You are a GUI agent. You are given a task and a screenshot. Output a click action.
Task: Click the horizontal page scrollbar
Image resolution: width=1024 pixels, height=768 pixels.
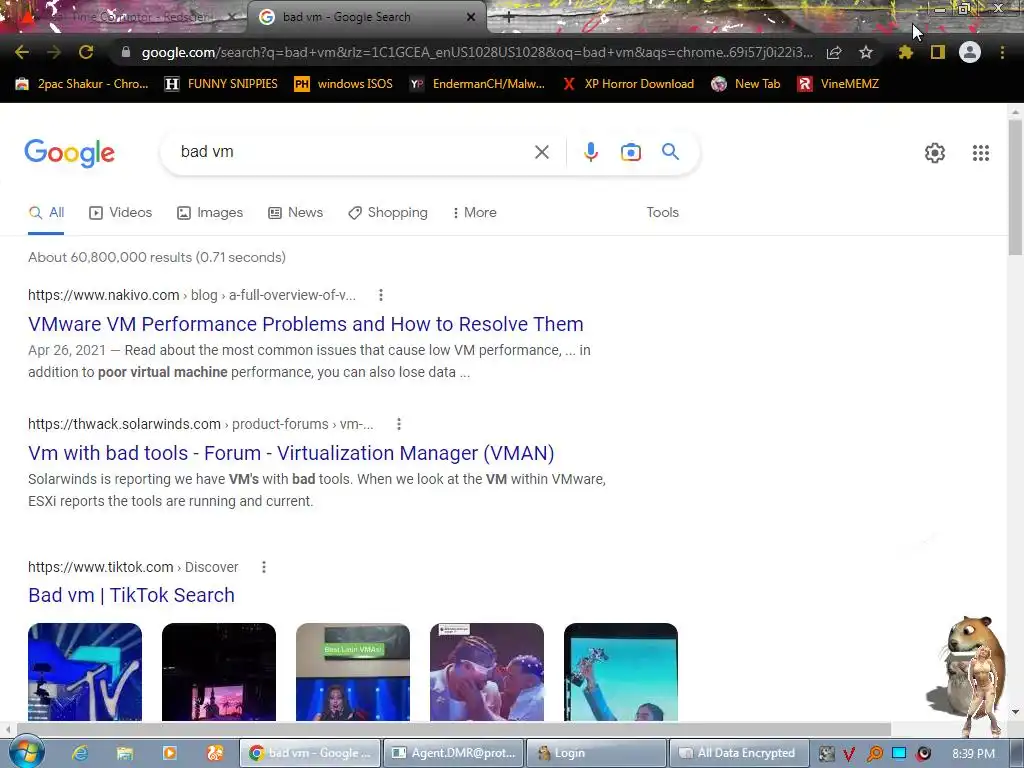coord(454,729)
